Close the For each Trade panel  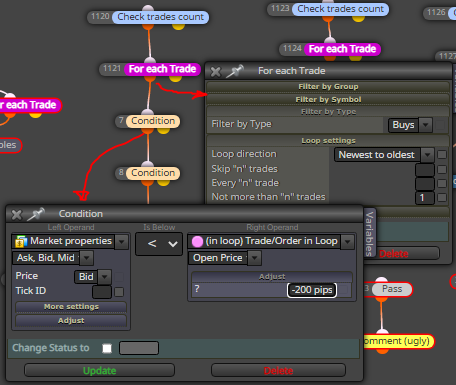point(216,71)
